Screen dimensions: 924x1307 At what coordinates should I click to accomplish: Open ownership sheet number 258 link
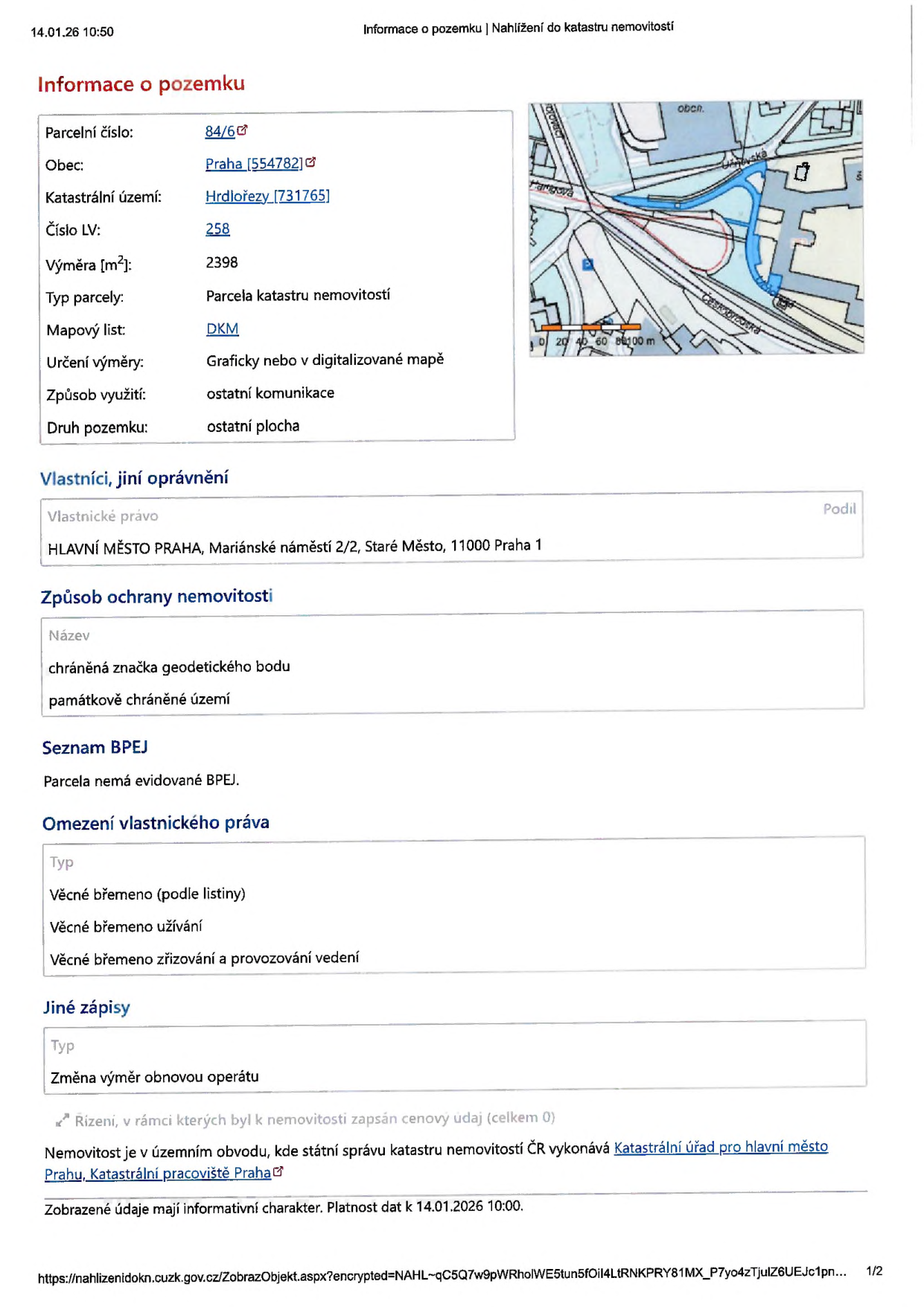point(217,229)
